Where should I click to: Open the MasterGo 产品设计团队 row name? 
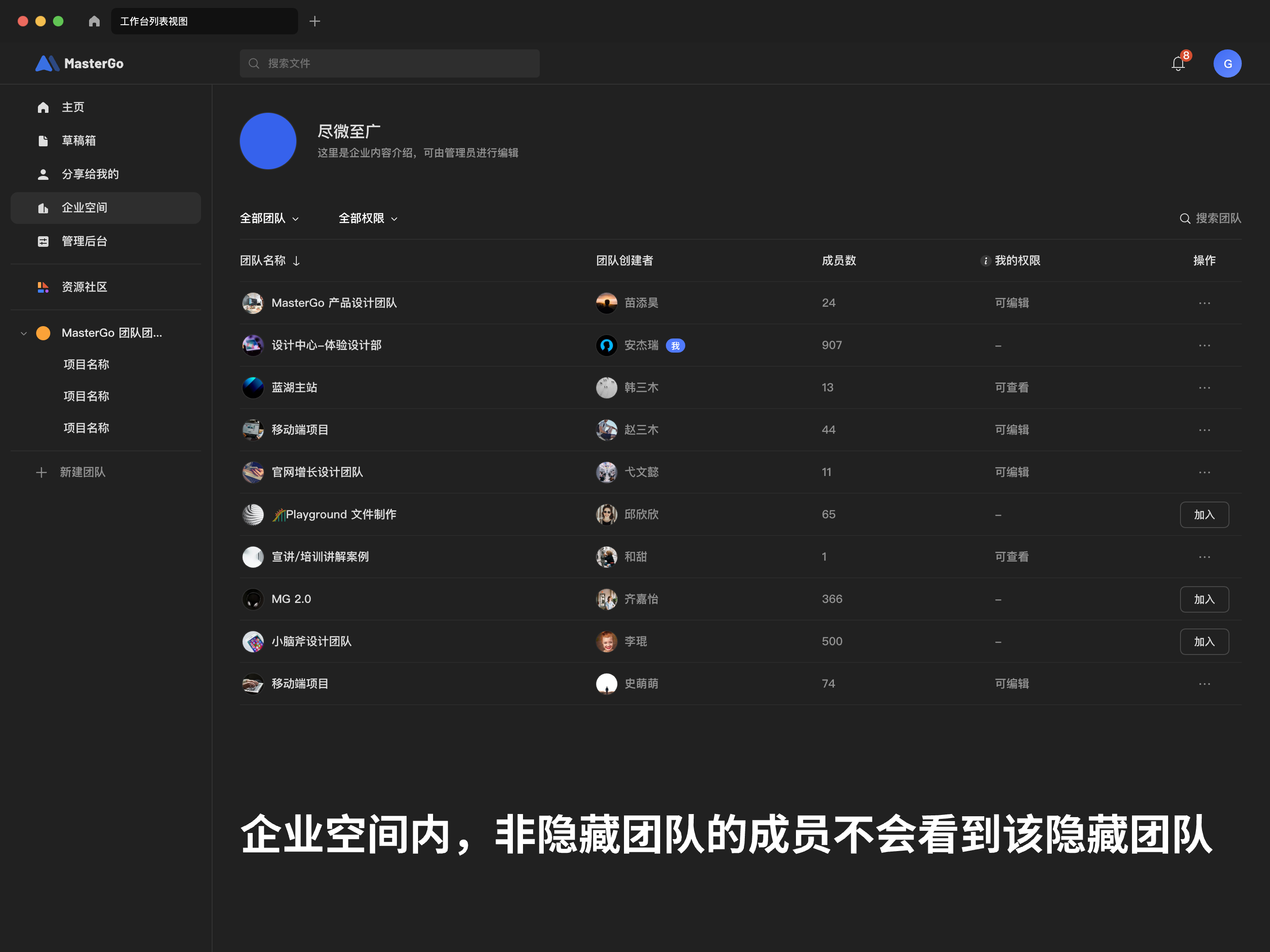(x=333, y=303)
